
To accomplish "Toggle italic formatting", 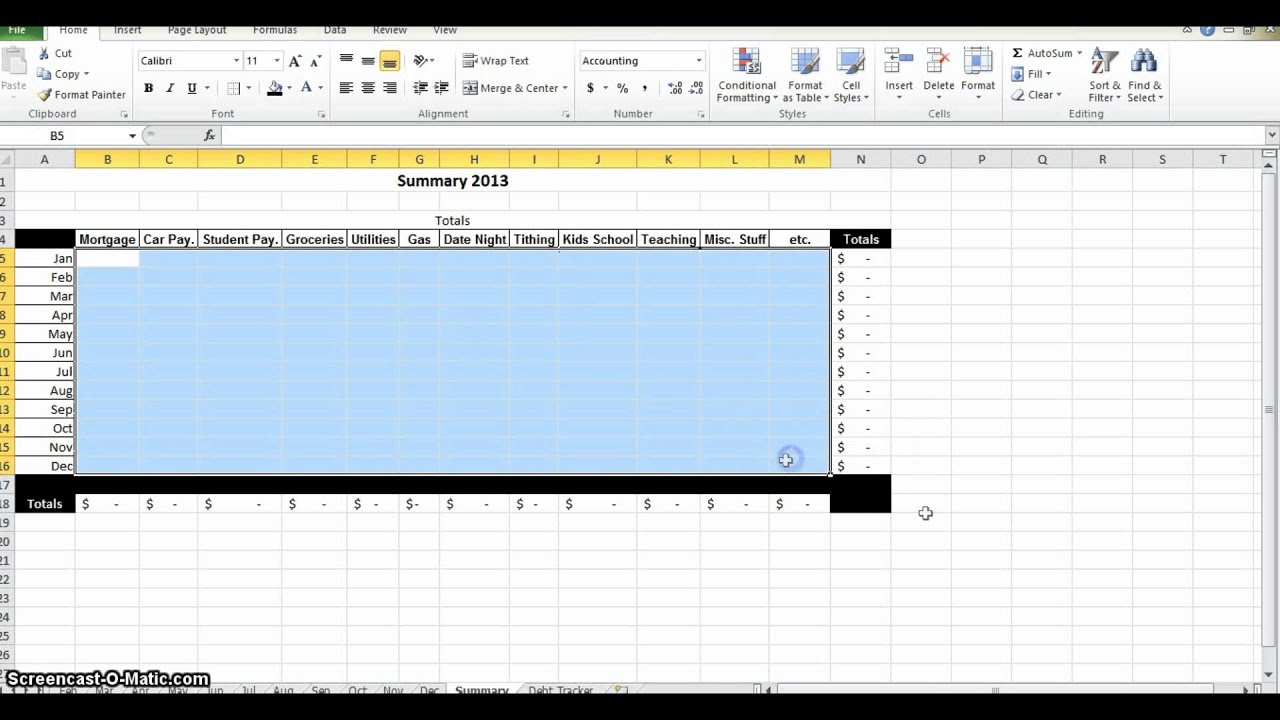I will pyautogui.click(x=170, y=88).
